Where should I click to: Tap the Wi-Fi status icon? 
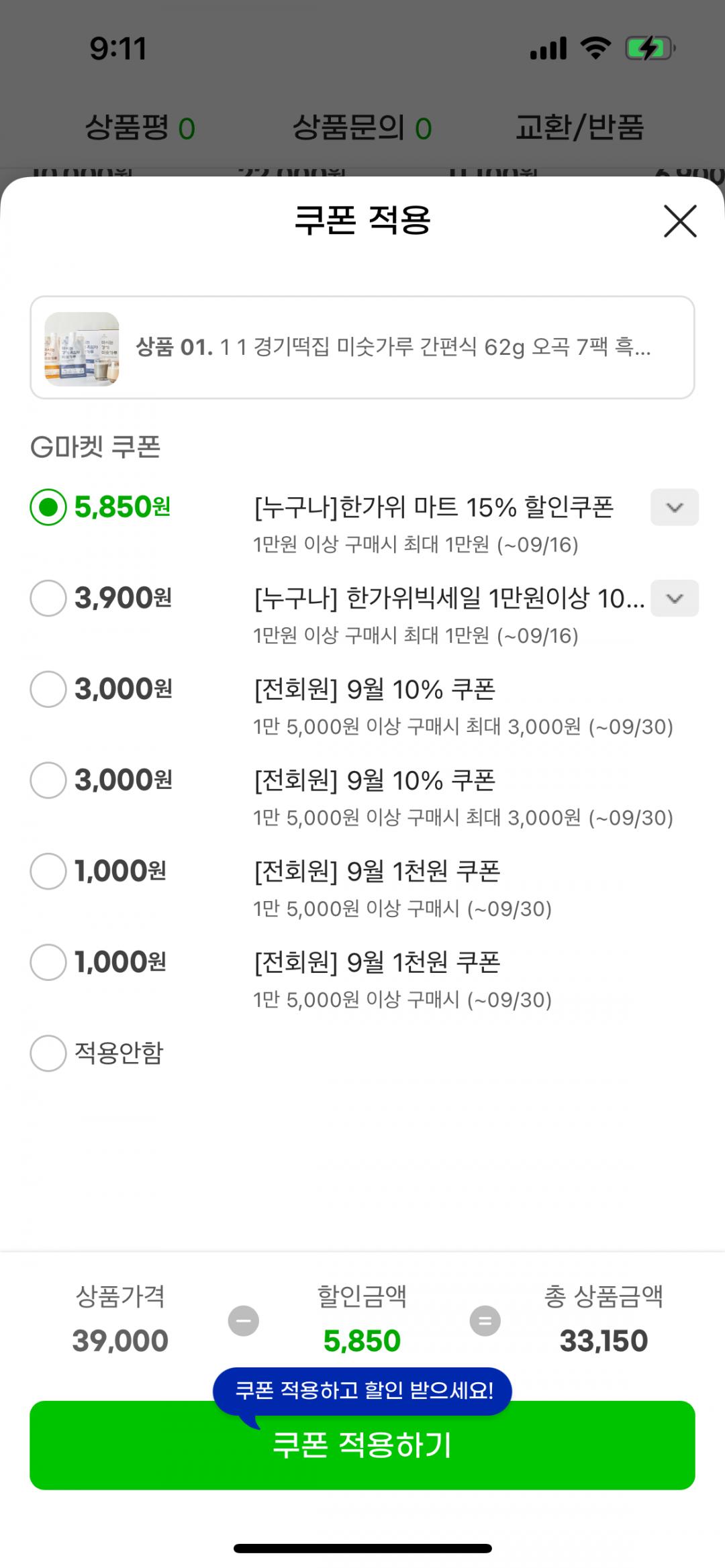(595, 48)
